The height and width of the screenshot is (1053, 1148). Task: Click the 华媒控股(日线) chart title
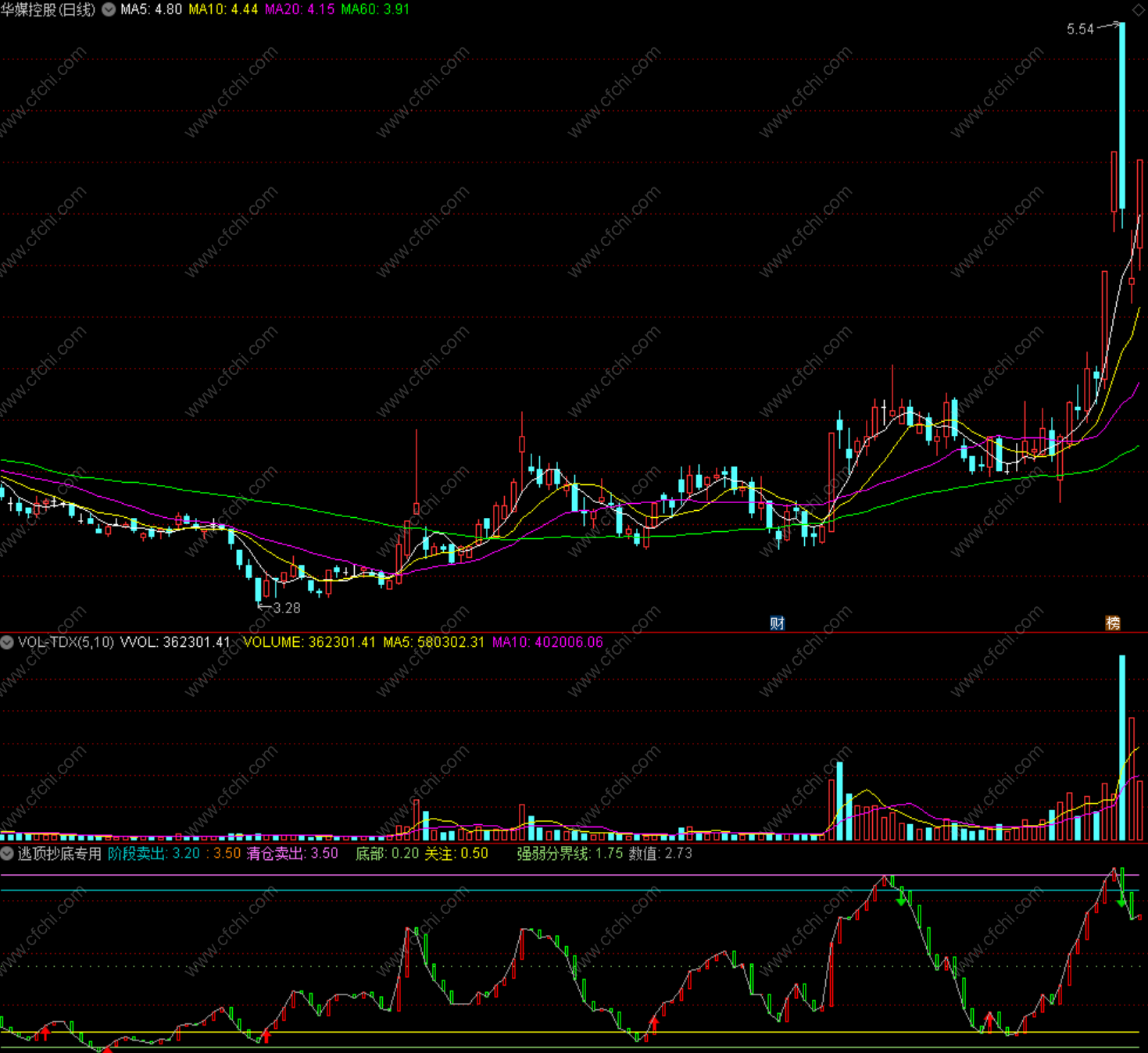(48, 10)
